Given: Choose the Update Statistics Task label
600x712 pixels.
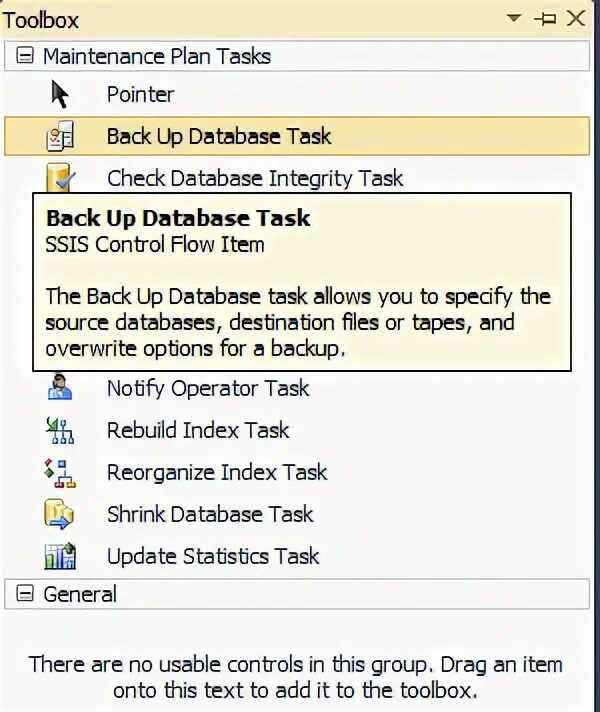Looking at the screenshot, I should pos(213,556).
